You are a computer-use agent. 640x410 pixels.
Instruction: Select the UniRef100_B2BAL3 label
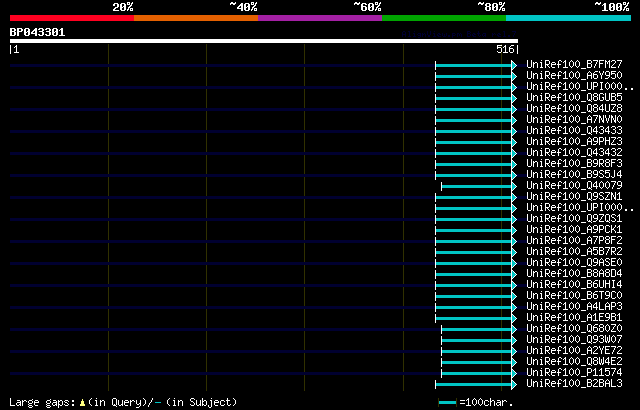[574, 384]
